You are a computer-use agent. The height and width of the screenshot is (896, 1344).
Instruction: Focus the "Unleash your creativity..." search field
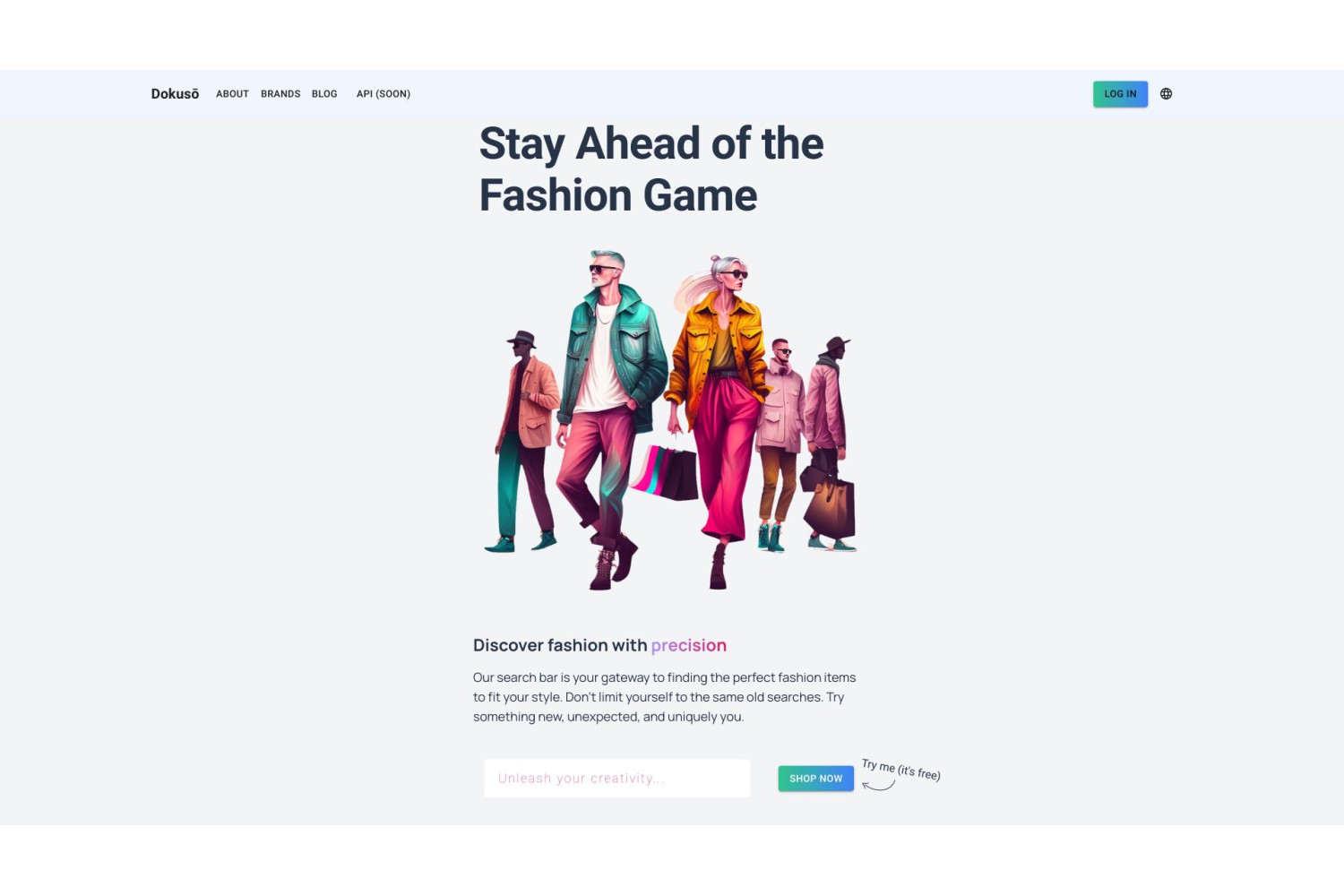point(617,779)
